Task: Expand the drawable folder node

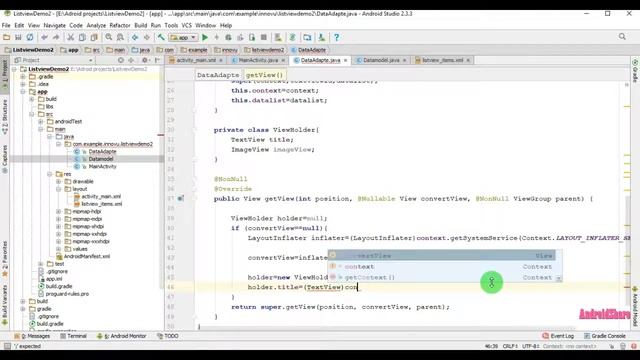Action: [x=58, y=181]
